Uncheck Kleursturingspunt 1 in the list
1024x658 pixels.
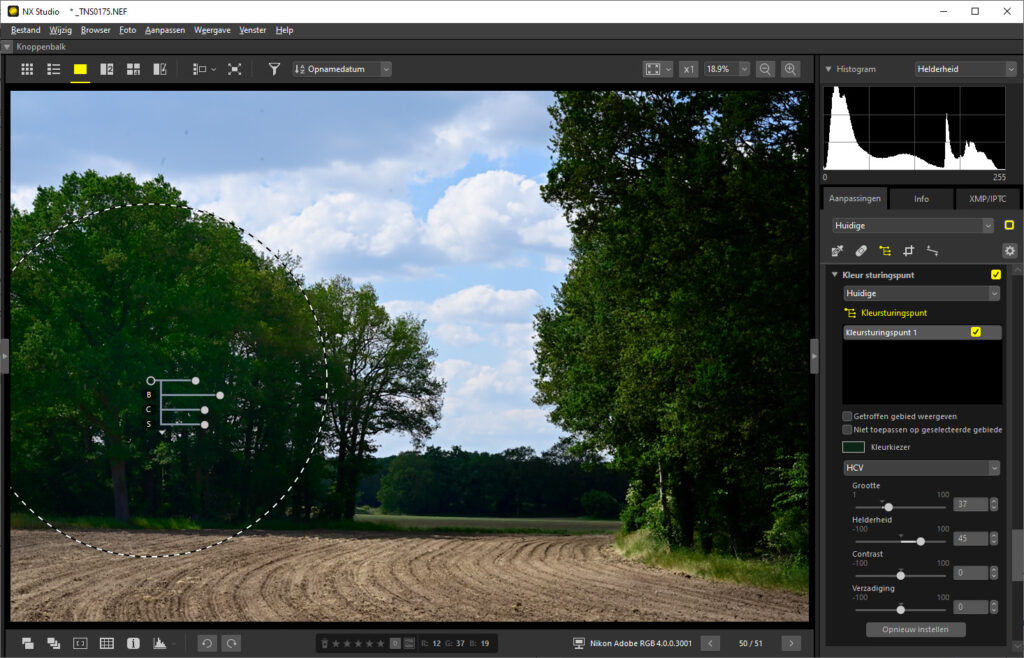[976, 332]
